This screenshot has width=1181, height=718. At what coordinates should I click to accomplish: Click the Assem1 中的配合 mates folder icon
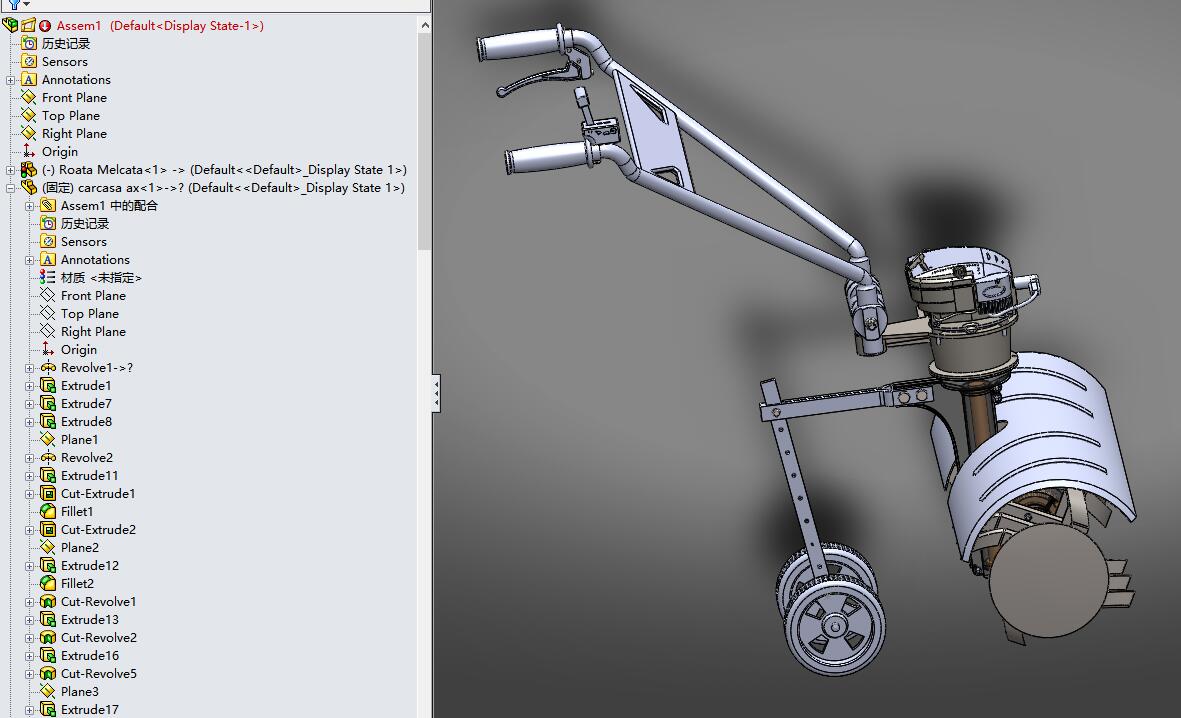[47, 206]
